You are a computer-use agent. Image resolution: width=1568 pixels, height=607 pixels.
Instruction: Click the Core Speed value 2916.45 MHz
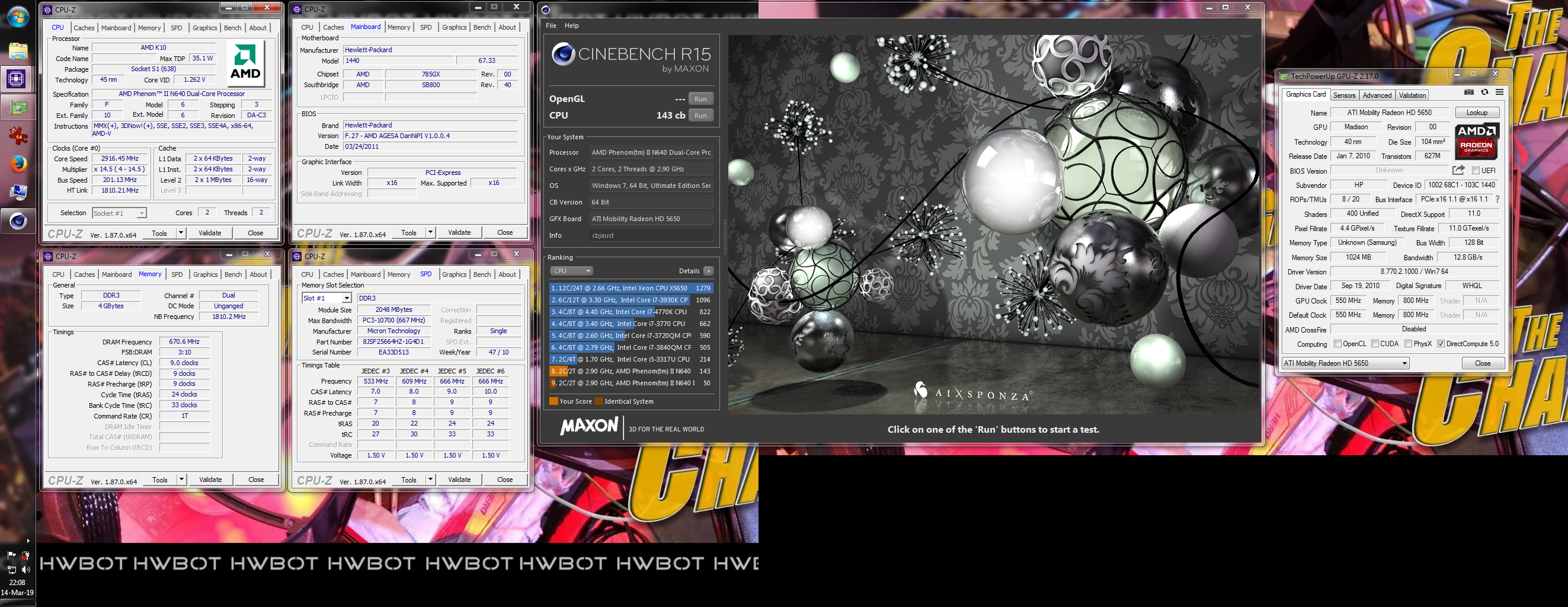(x=120, y=158)
